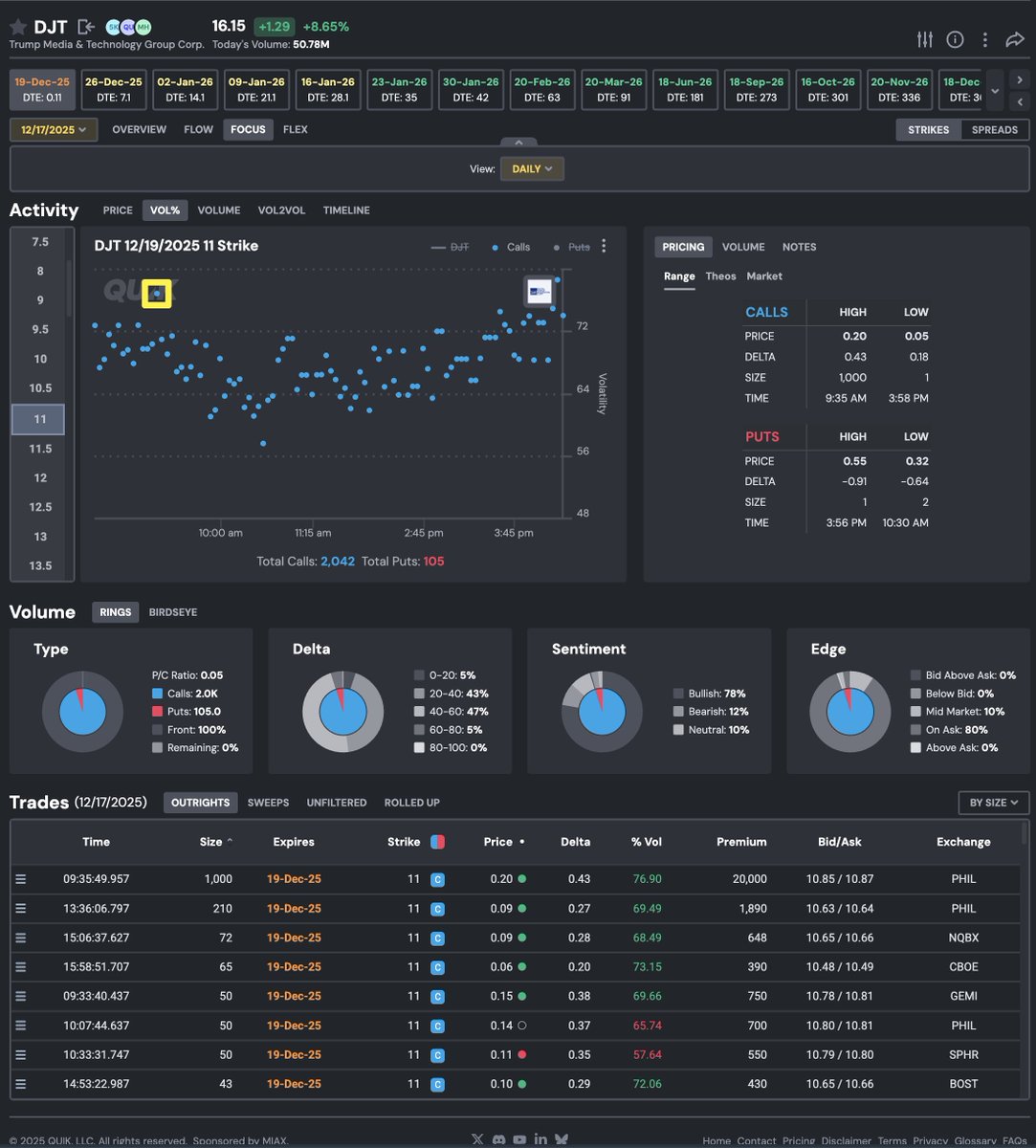Open row menu for the 10:33:31.747 trade
This screenshot has height=1148, width=1036.
point(20,1054)
